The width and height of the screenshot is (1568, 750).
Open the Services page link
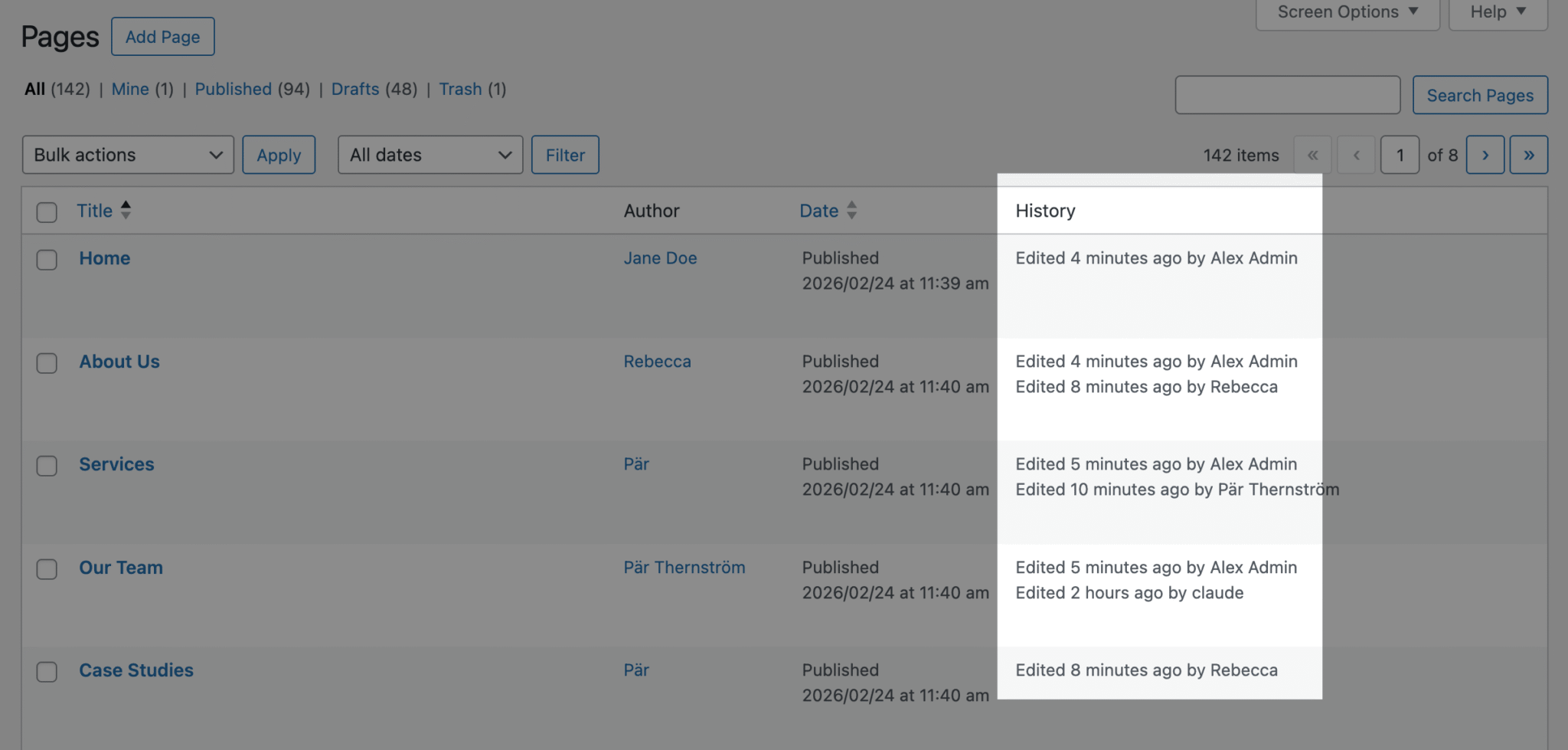[x=116, y=464]
